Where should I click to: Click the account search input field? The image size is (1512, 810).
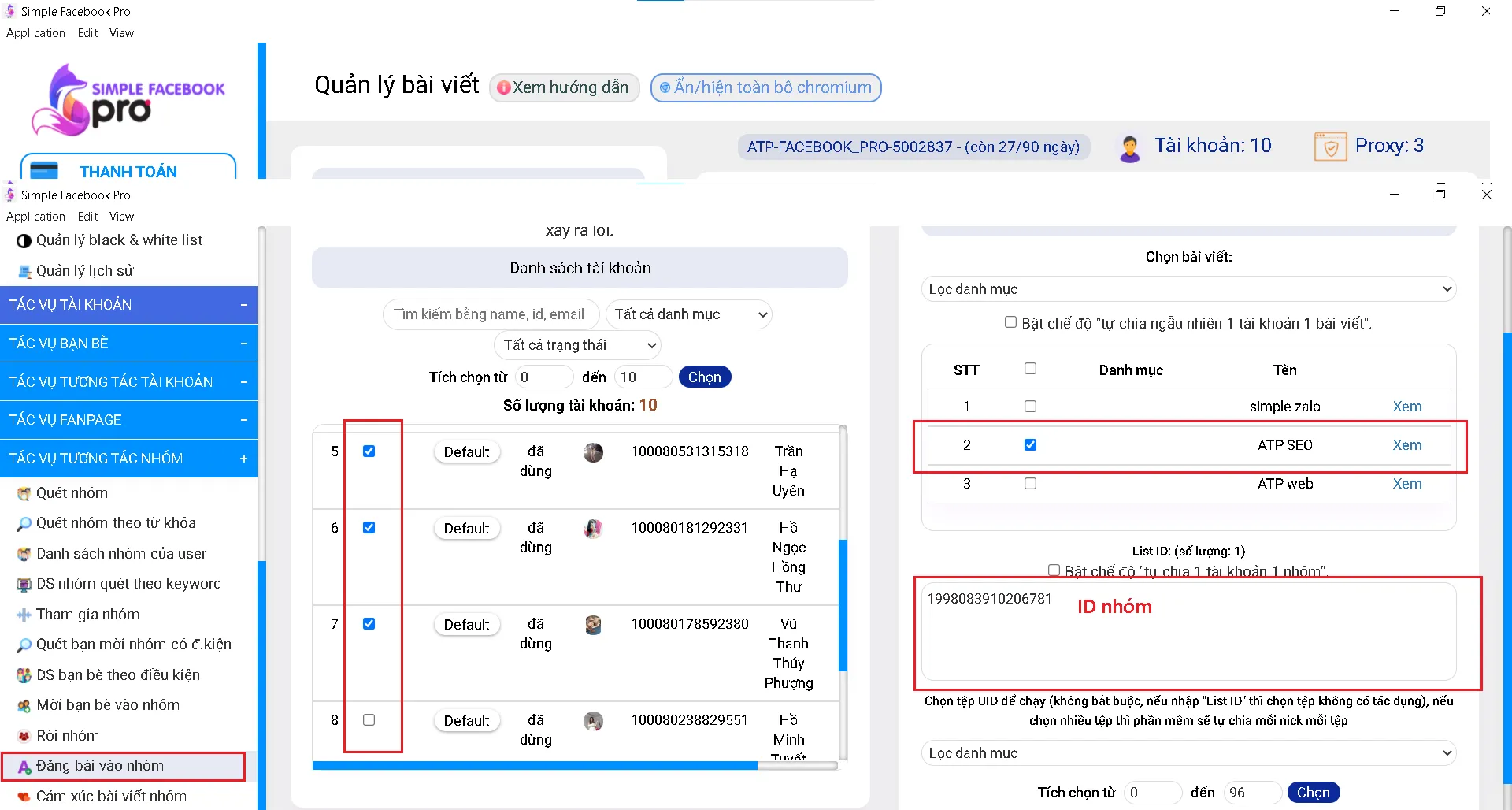[x=491, y=314]
